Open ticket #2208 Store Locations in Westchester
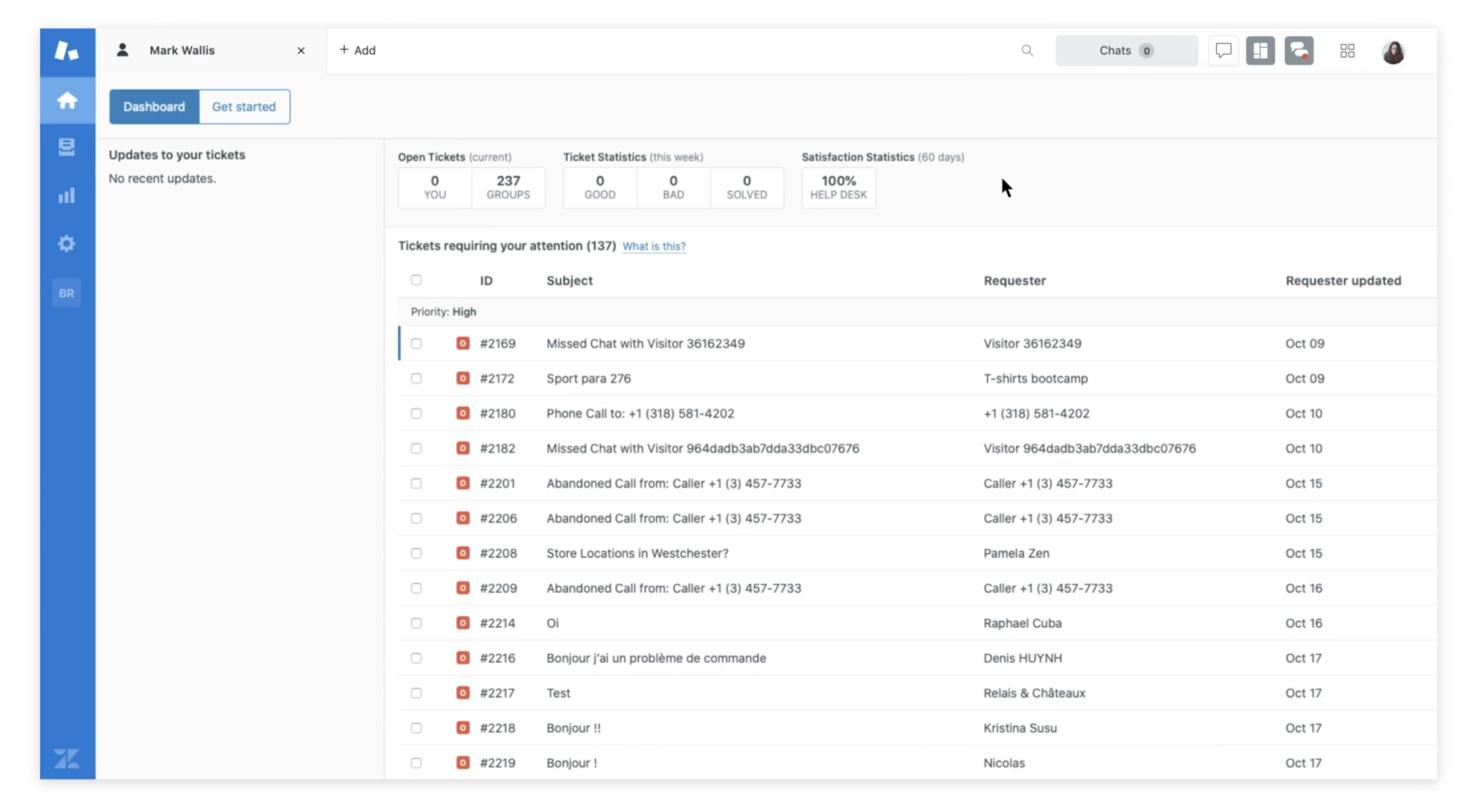Viewport: 1476px width, 812px height. point(637,553)
